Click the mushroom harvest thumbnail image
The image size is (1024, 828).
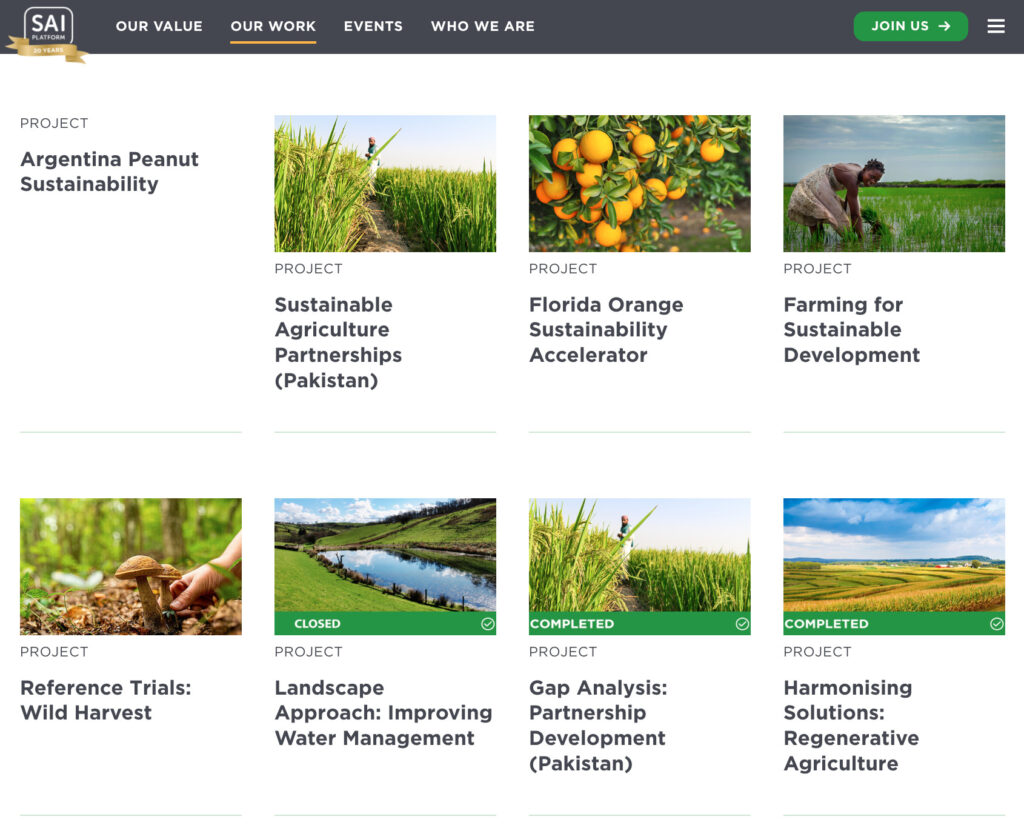130,566
